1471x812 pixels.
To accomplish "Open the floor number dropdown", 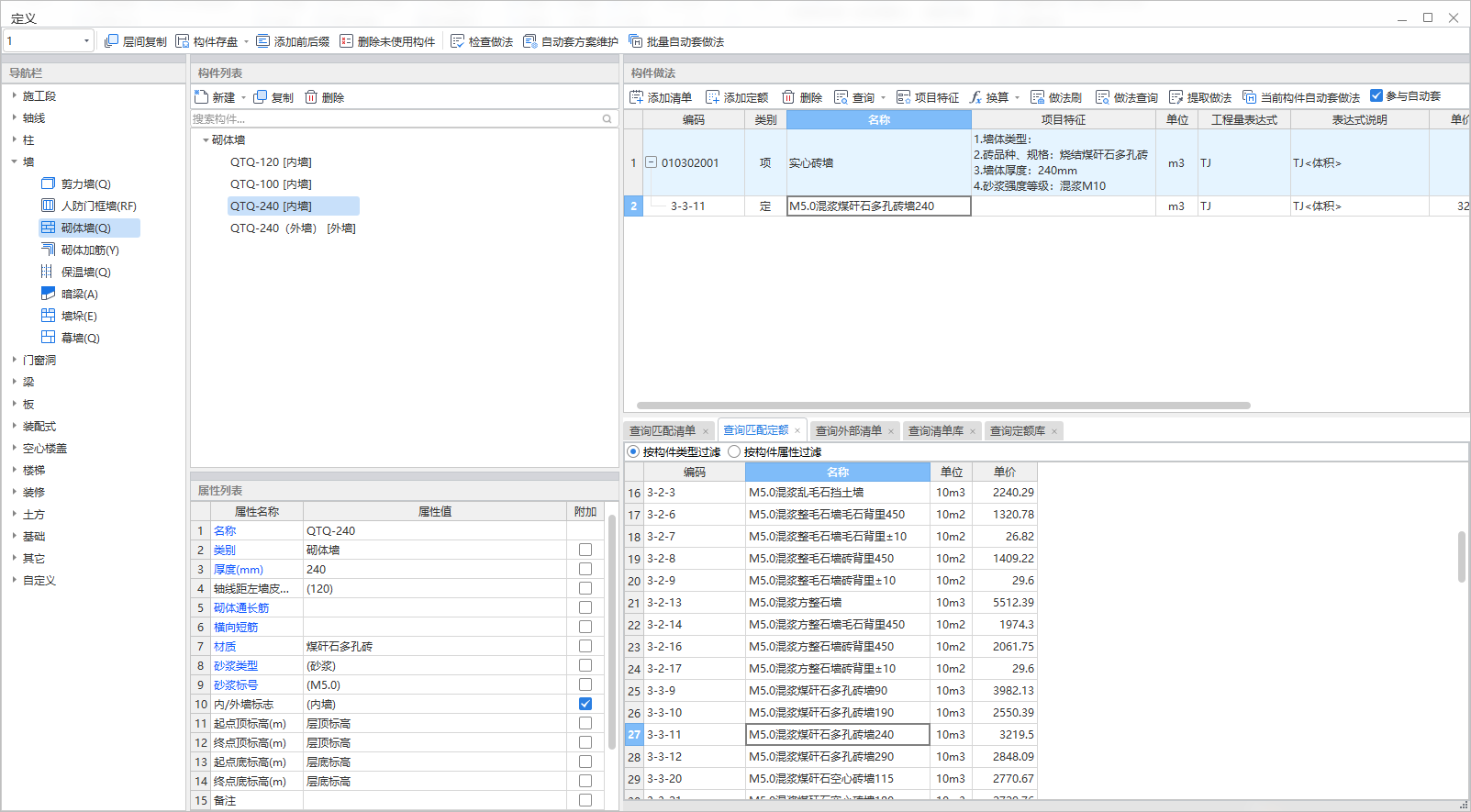I will click(x=86, y=41).
